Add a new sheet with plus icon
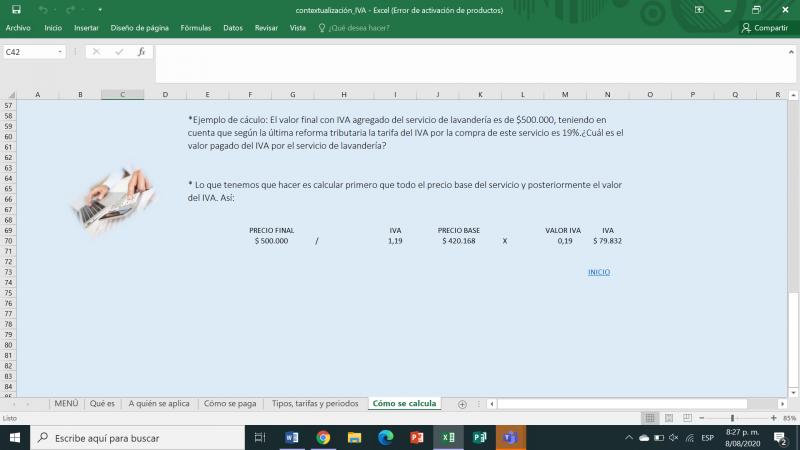The width and height of the screenshot is (800, 450). click(x=462, y=404)
